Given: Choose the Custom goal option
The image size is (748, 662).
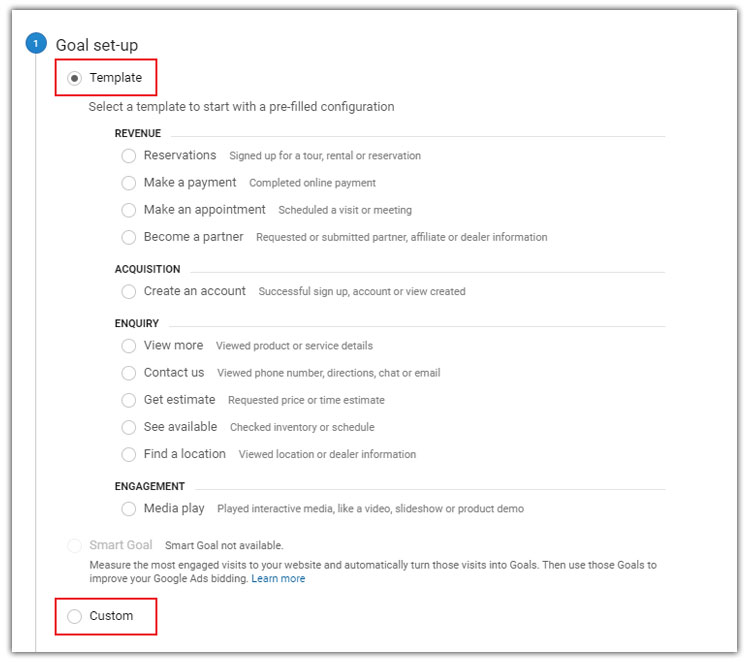Looking at the screenshot, I should 75,616.
